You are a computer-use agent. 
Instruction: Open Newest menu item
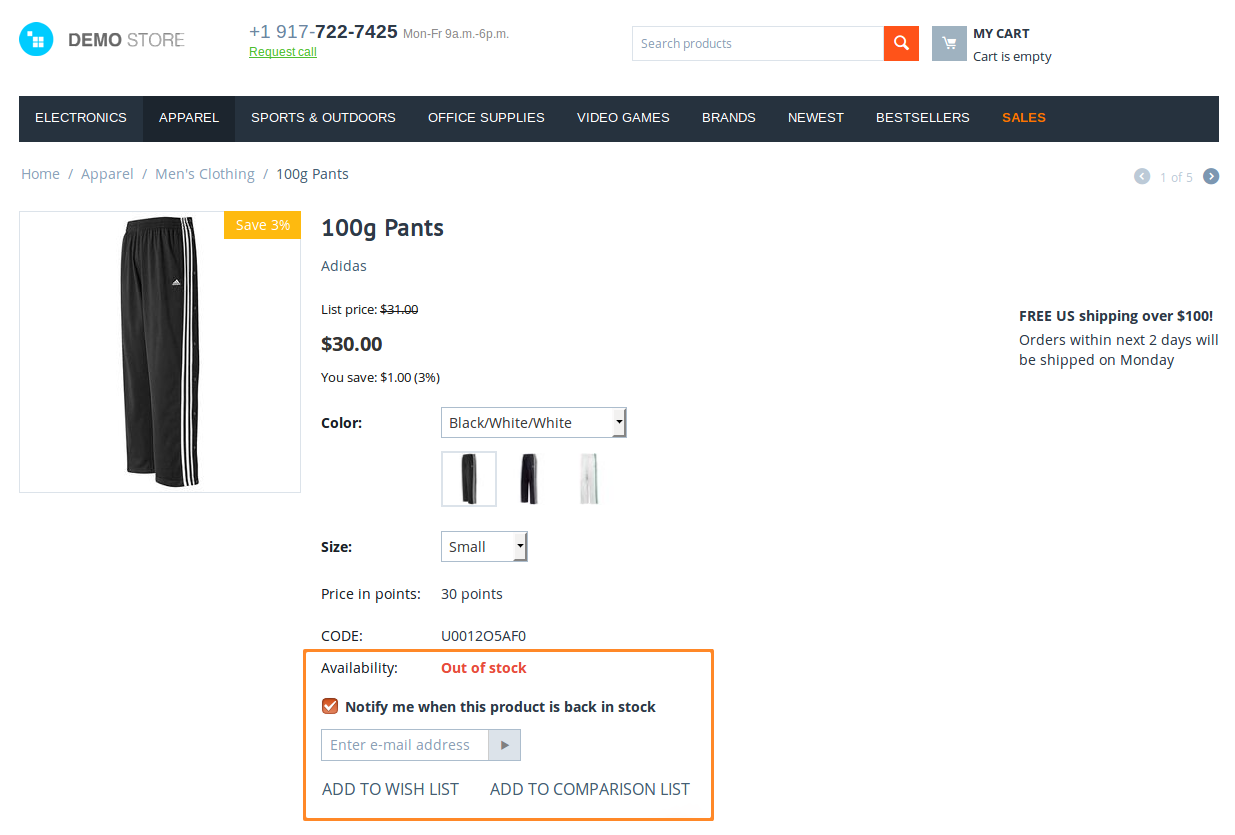coord(816,118)
